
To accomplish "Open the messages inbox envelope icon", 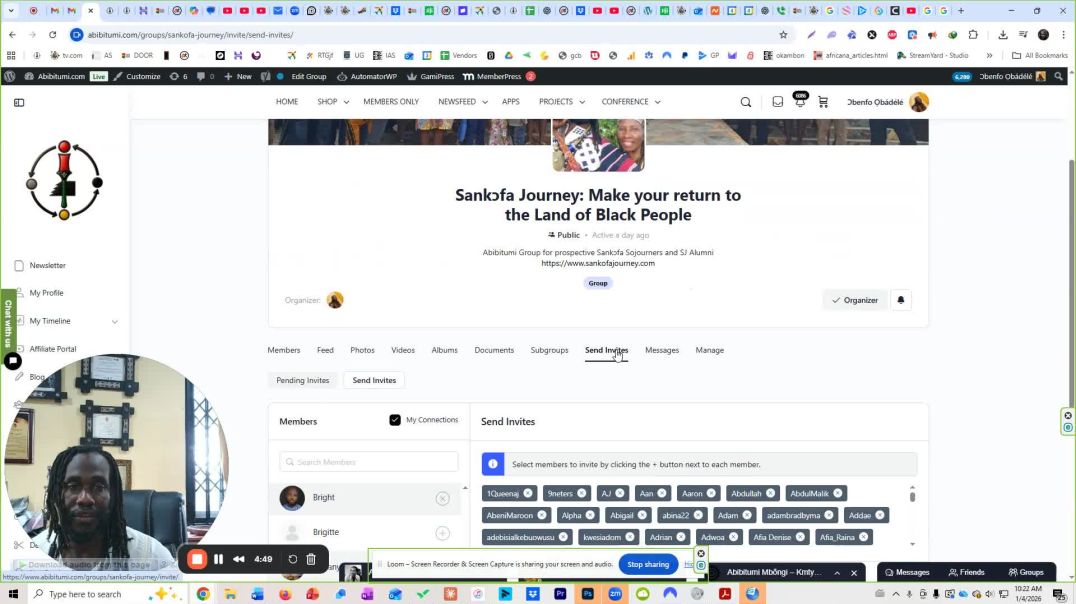I will (x=777, y=102).
